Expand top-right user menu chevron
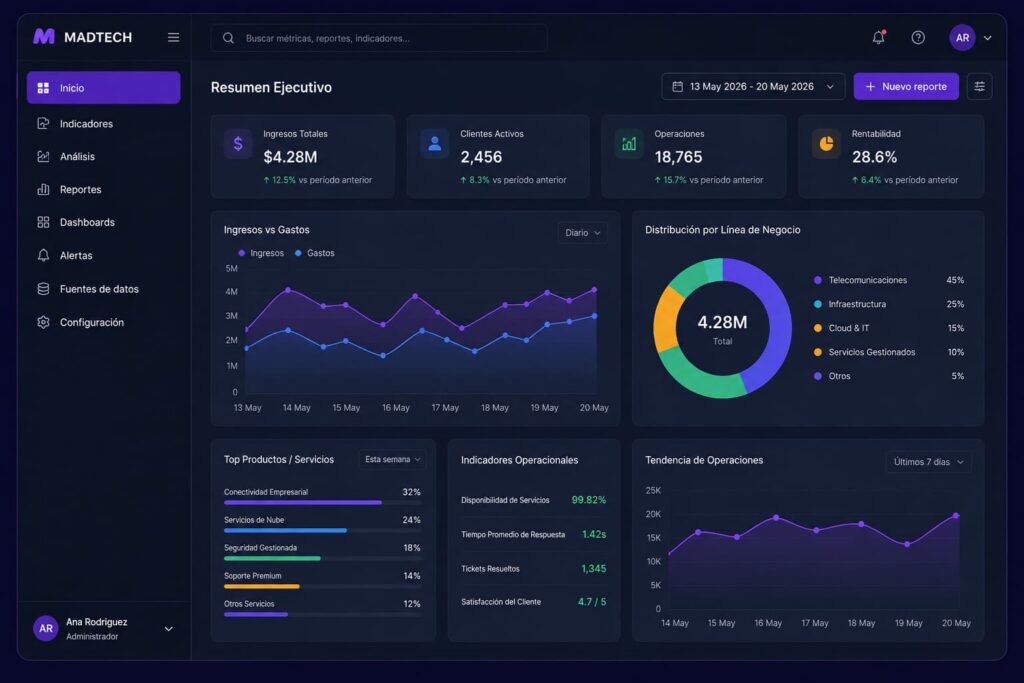1024x683 pixels. (987, 38)
